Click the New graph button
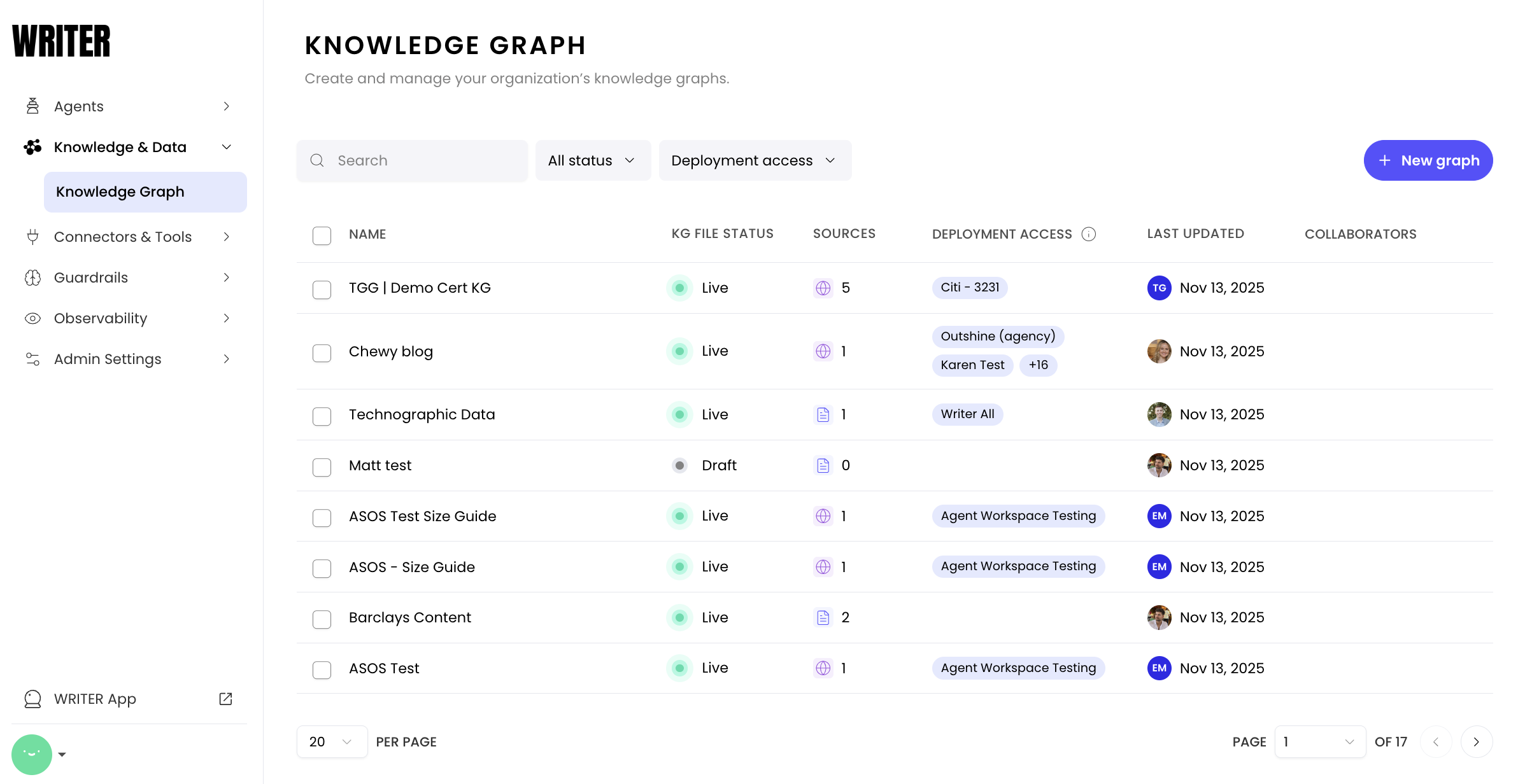 pos(1428,160)
